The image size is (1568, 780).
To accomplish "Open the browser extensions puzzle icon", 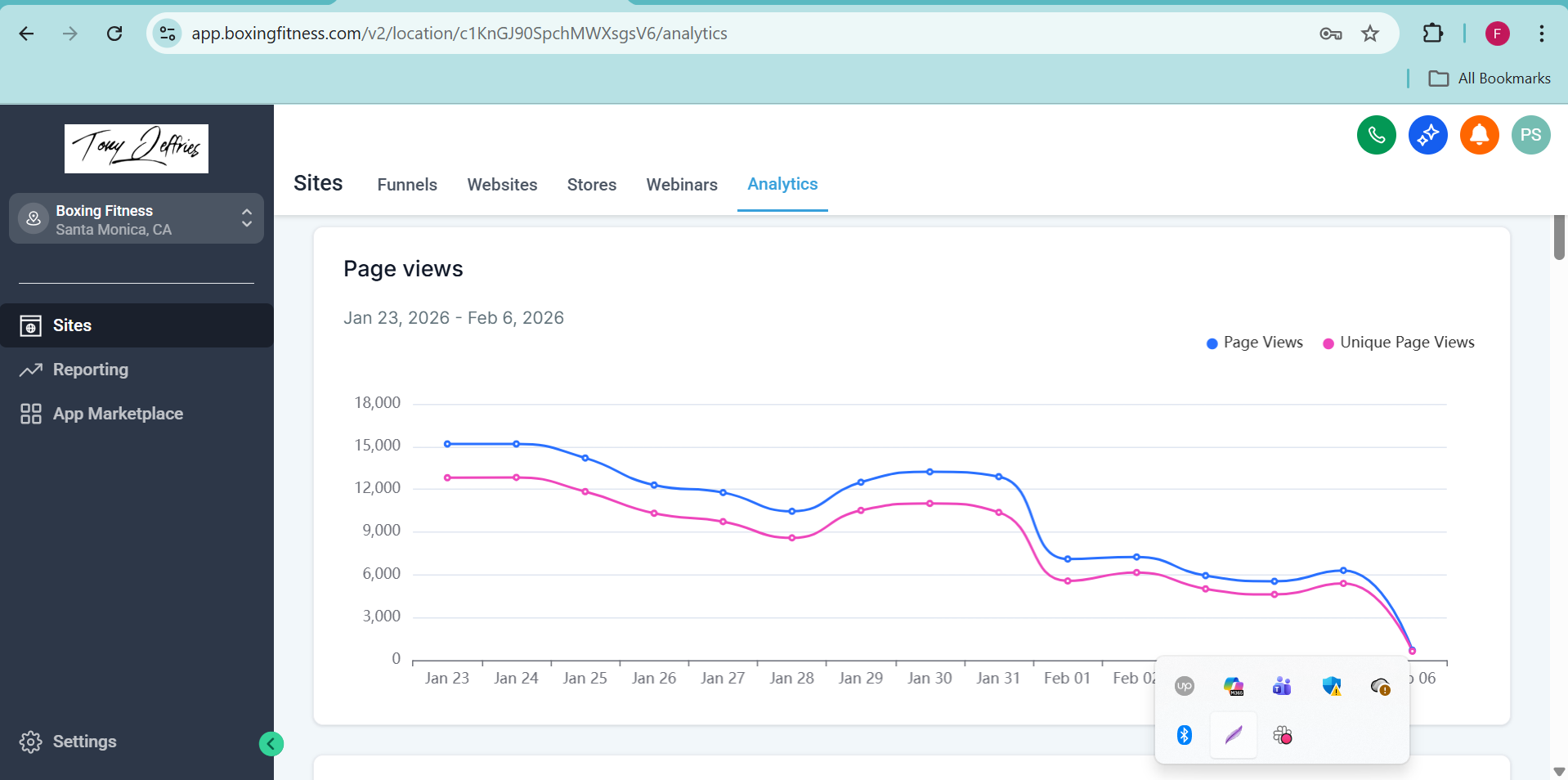I will click(1432, 34).
